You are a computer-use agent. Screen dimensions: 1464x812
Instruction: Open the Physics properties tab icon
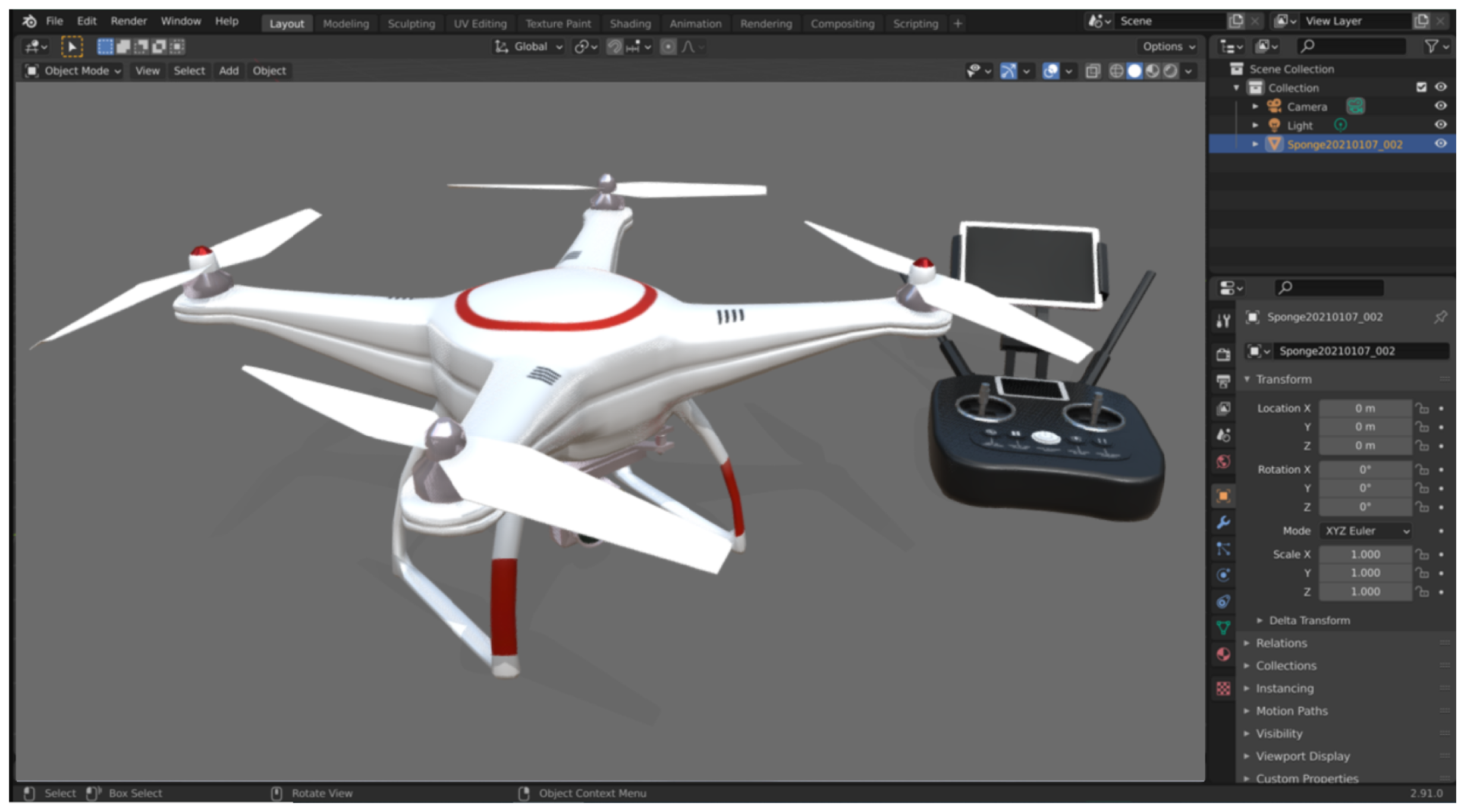pos(1223,575)
